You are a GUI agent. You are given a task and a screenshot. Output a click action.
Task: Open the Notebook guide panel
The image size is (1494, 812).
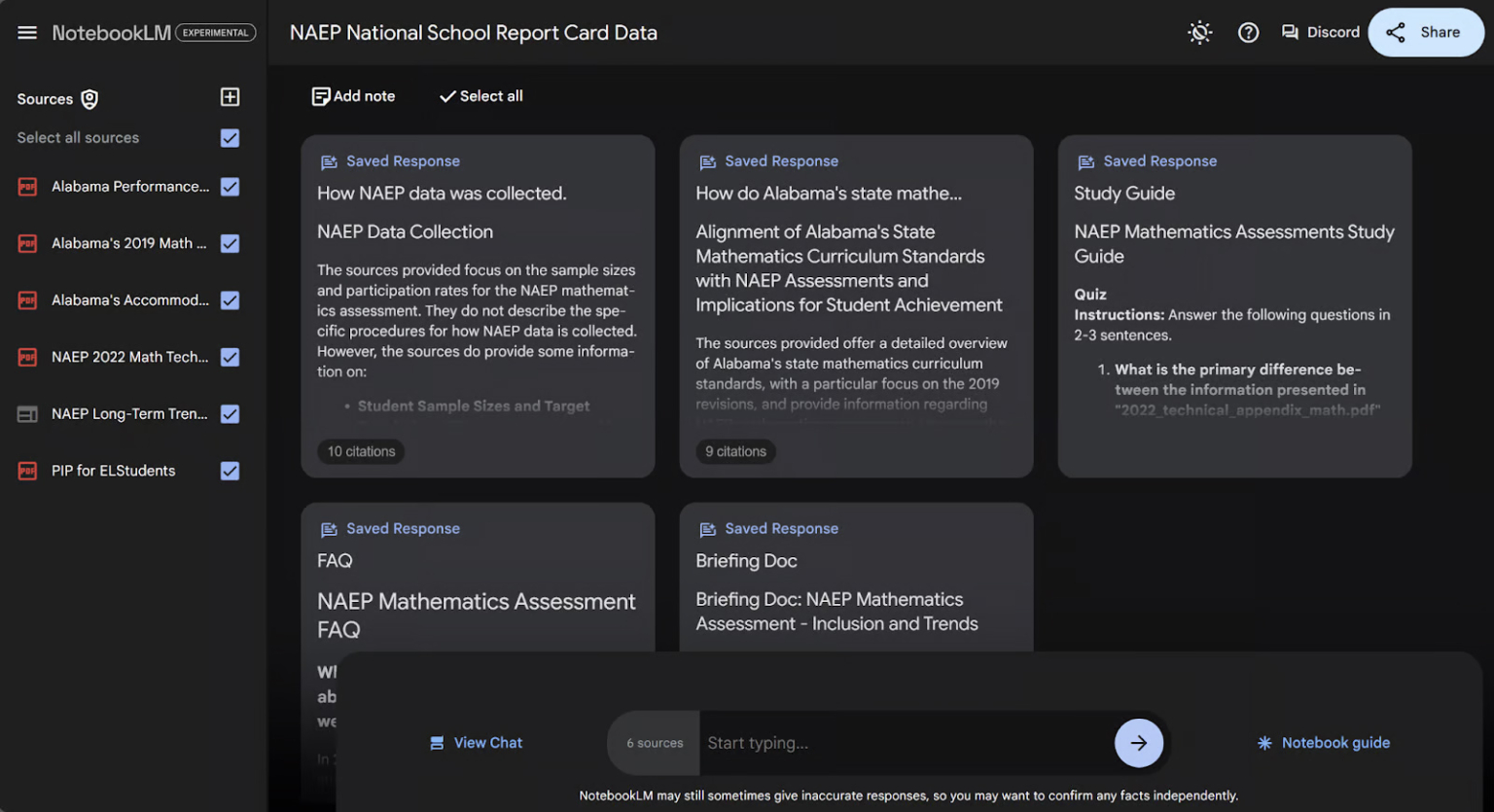tap(1324, 743)
